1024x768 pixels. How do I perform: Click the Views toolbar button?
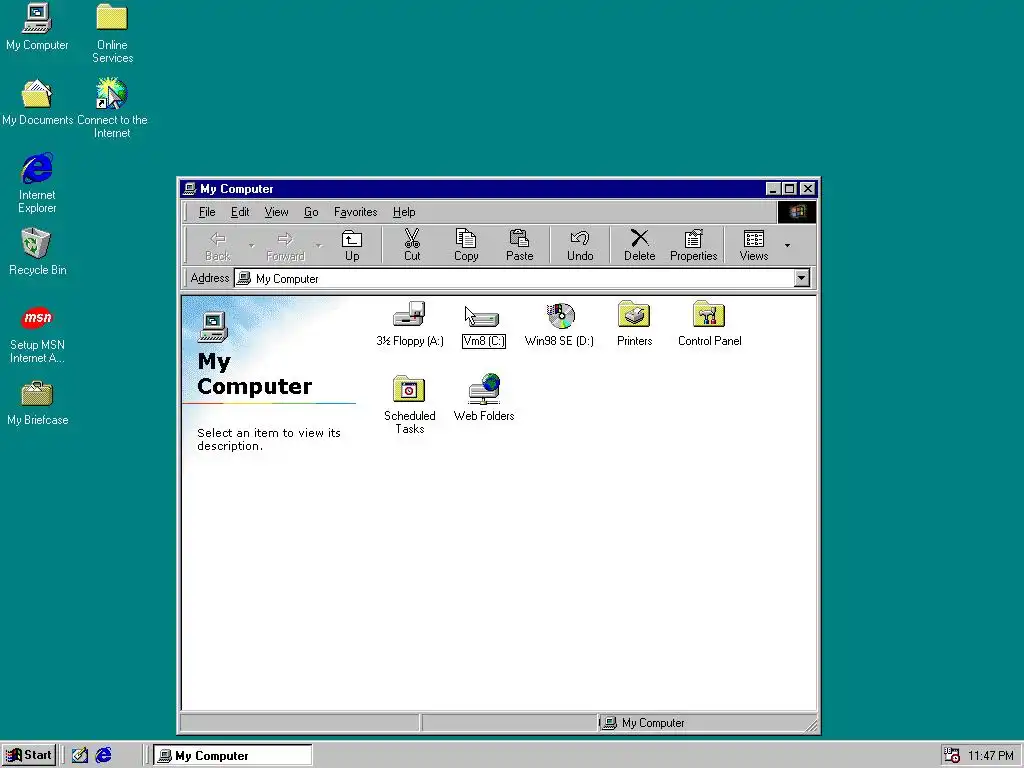[x=754, y=246]
